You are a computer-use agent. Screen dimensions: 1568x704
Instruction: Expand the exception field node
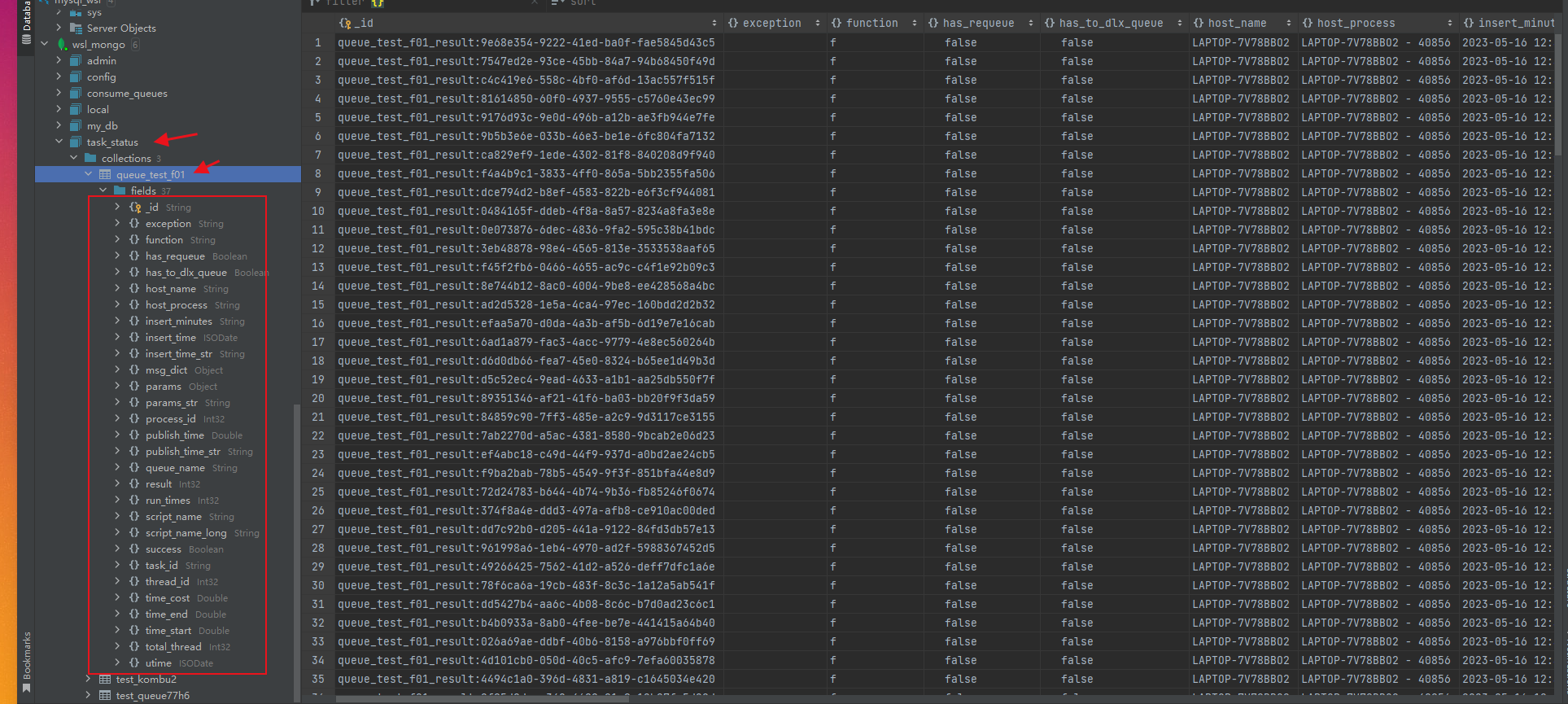117,223
